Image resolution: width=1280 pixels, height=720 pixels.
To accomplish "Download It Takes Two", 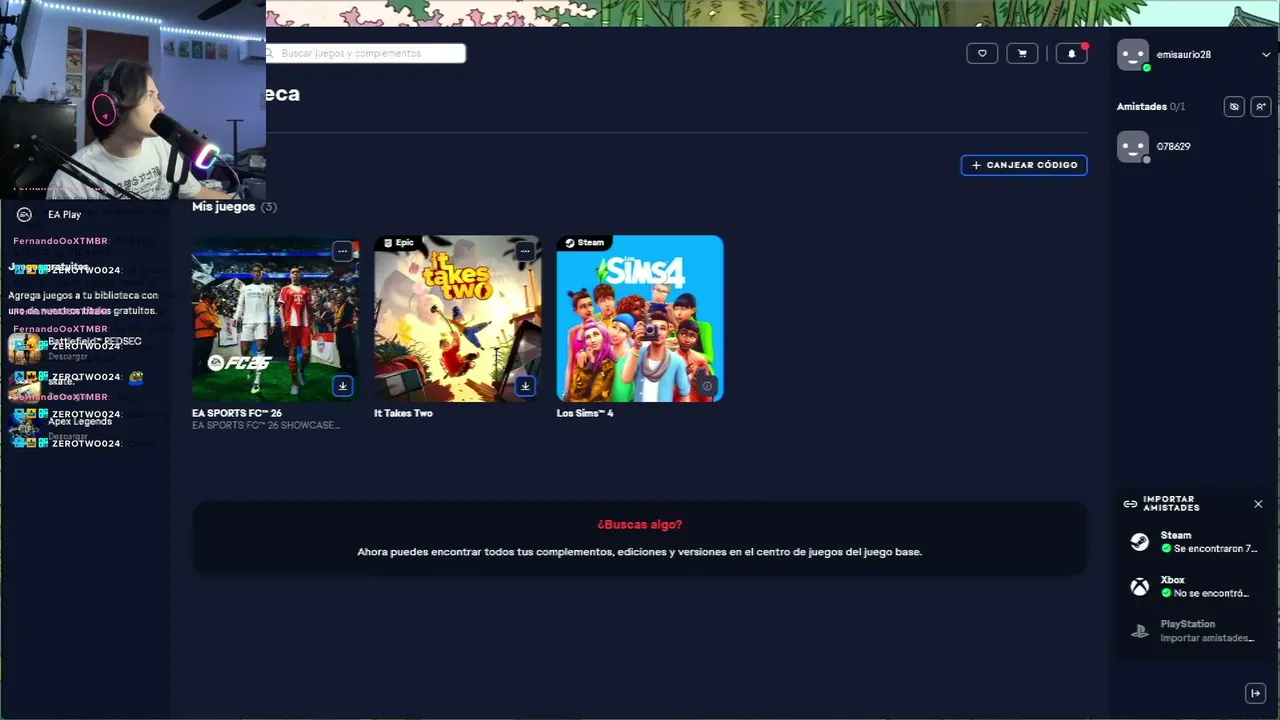I will (x=525, y=386).
